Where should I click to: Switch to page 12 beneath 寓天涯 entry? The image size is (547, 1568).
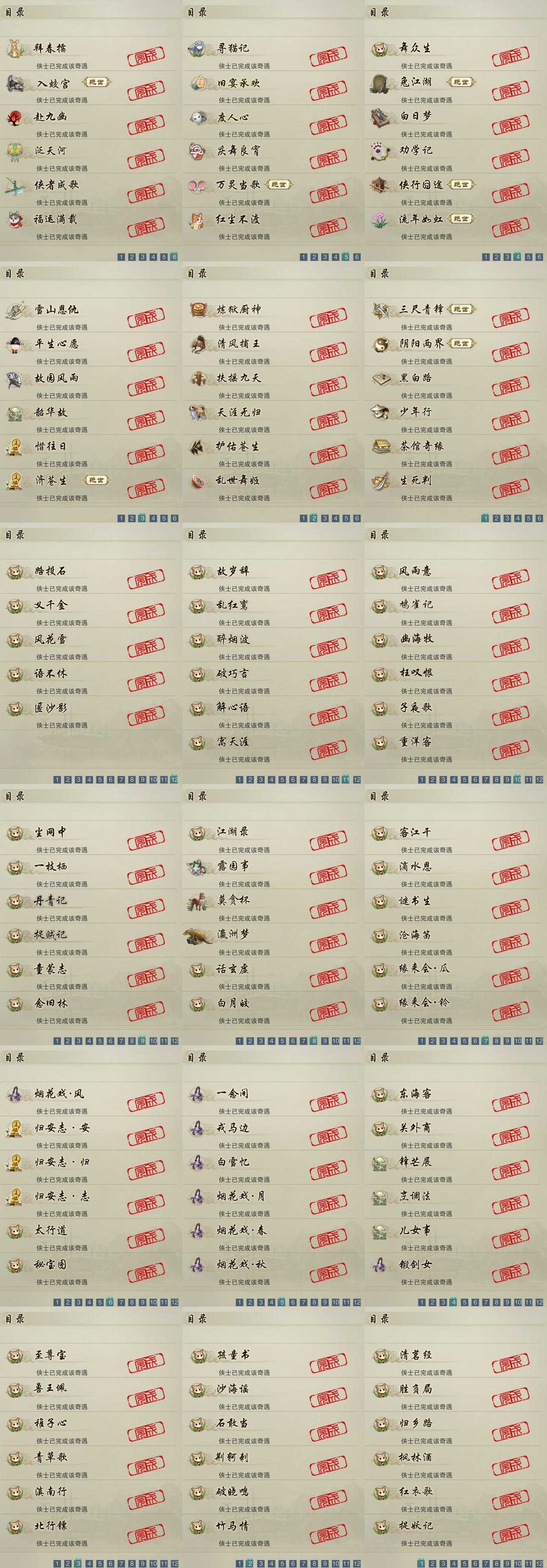(x=357, y=780)
